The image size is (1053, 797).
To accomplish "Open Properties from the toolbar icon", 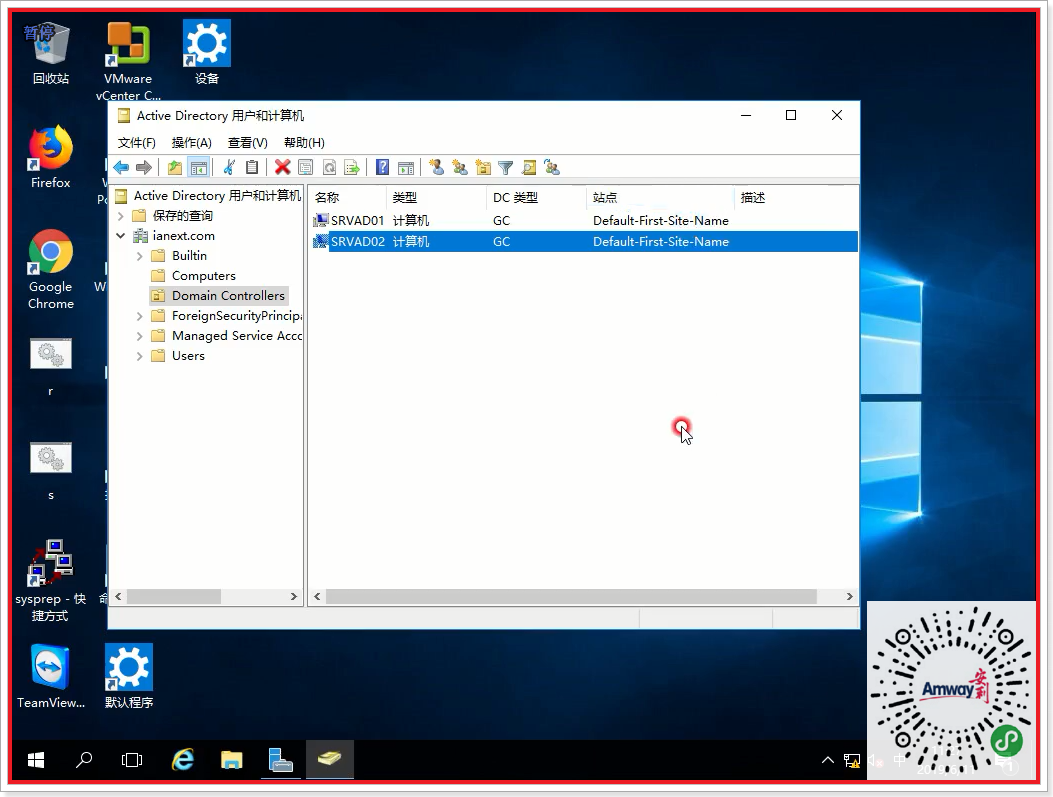I will point(306,167).
